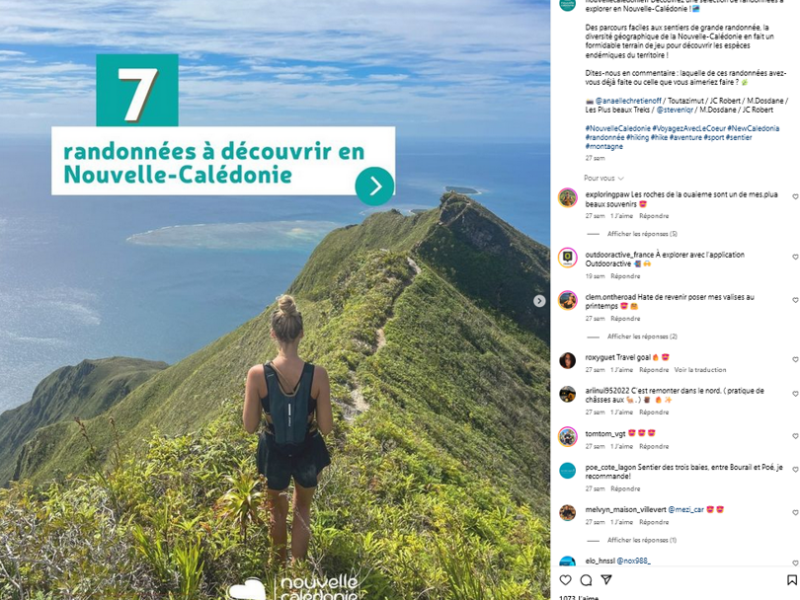Like the post with heart icon
The height and width of the screenshot is (600, 800).
pyautogui.click(x=565, y=580)
